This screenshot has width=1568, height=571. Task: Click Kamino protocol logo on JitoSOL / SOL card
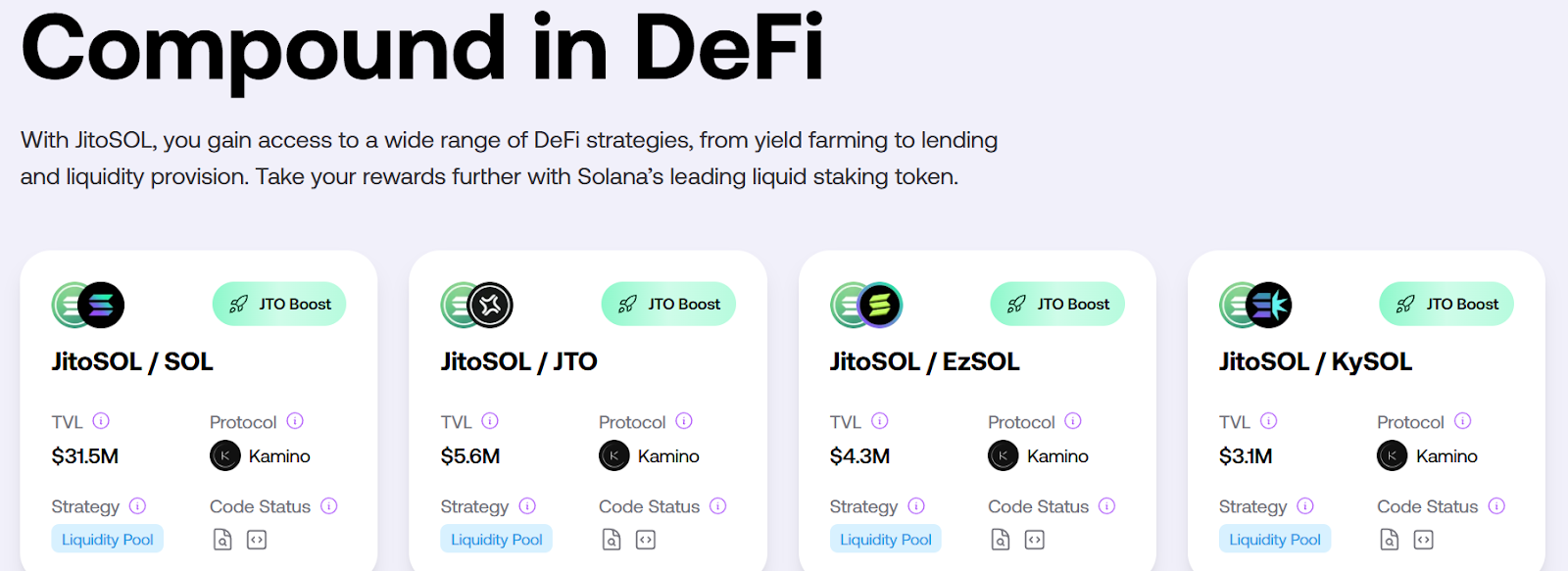(x=225, y=456)
